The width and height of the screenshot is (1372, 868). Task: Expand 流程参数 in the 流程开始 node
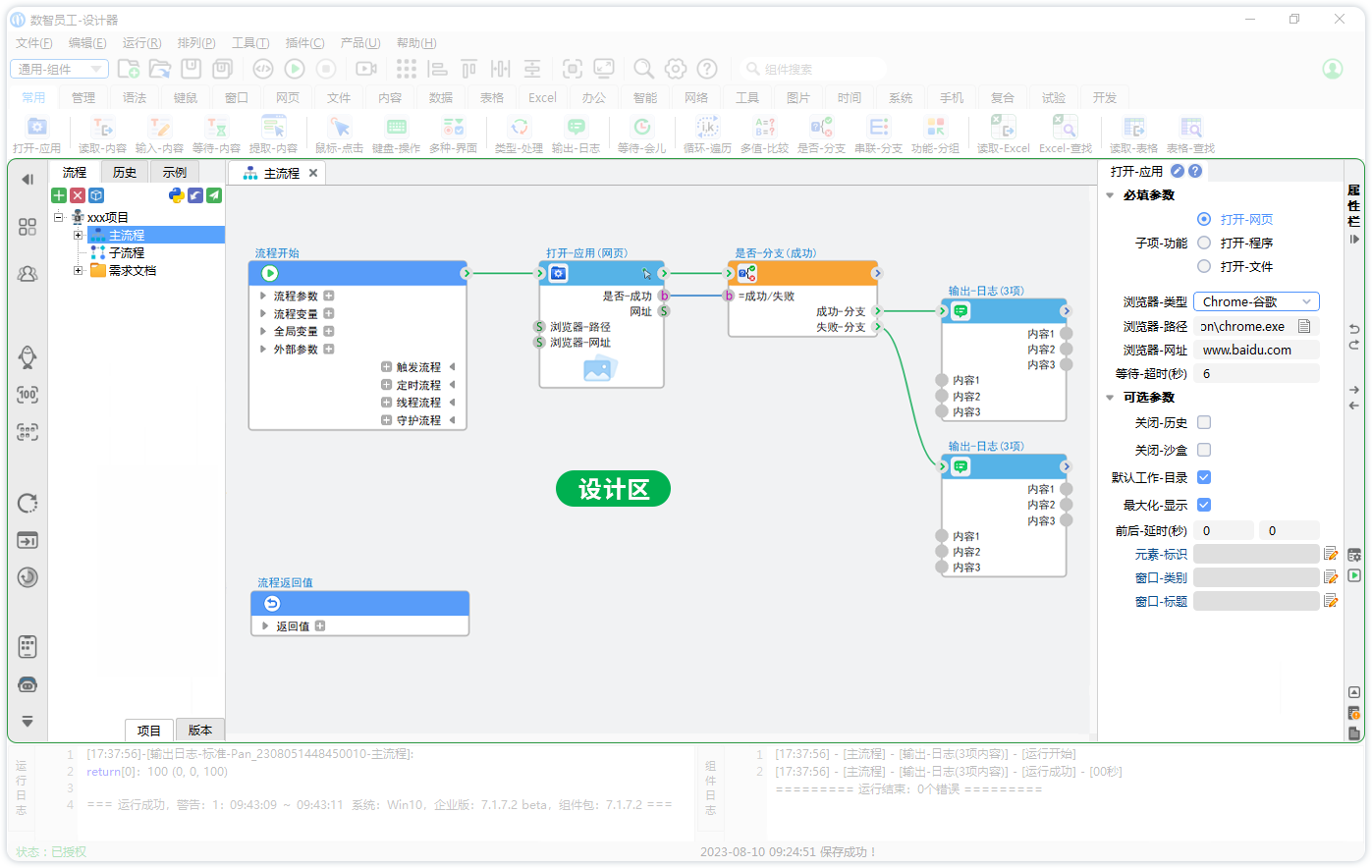pos(263,296)
